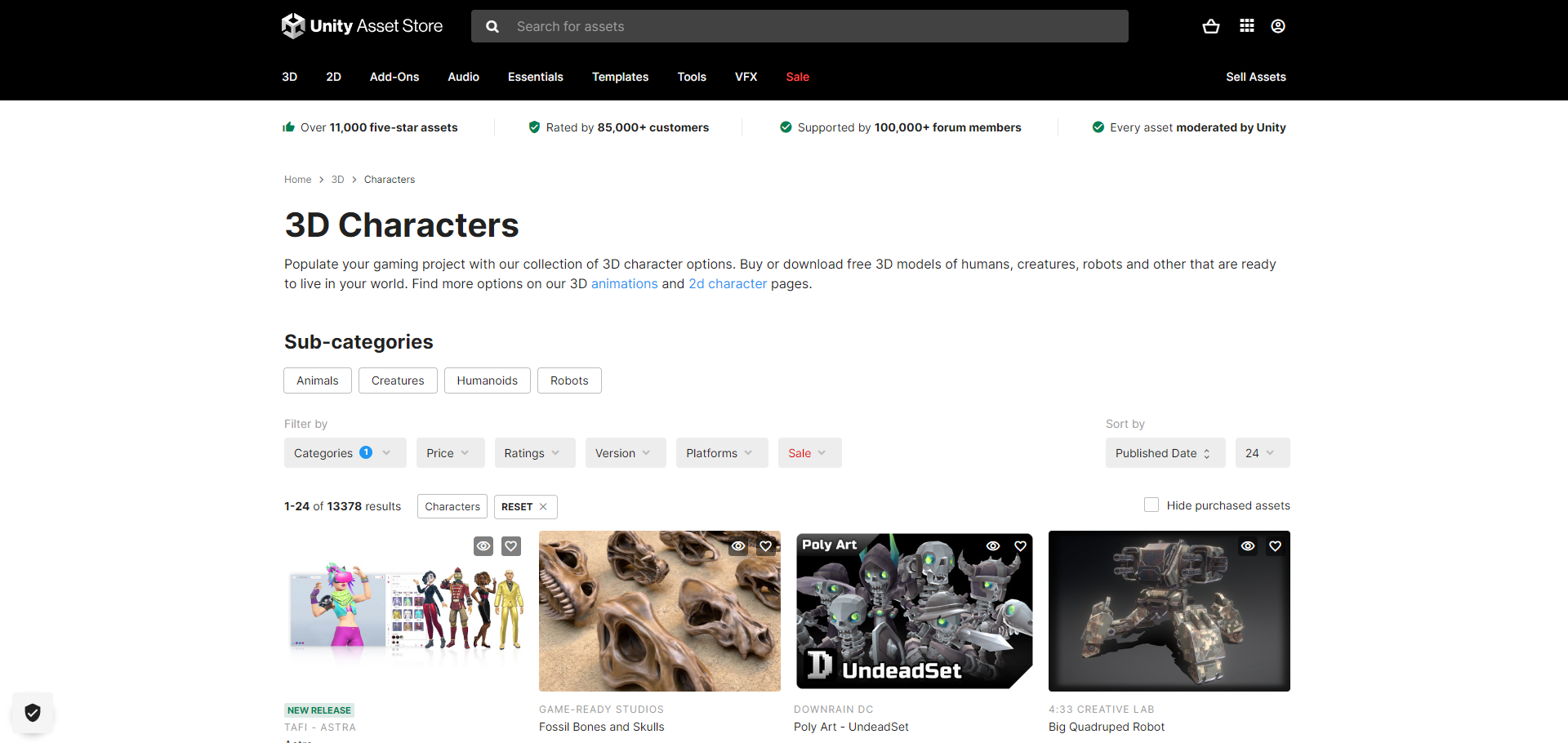The height and width of the screenshot is (743, 1568).
Task: Open the Version filter dropdown
Action: 626,453
